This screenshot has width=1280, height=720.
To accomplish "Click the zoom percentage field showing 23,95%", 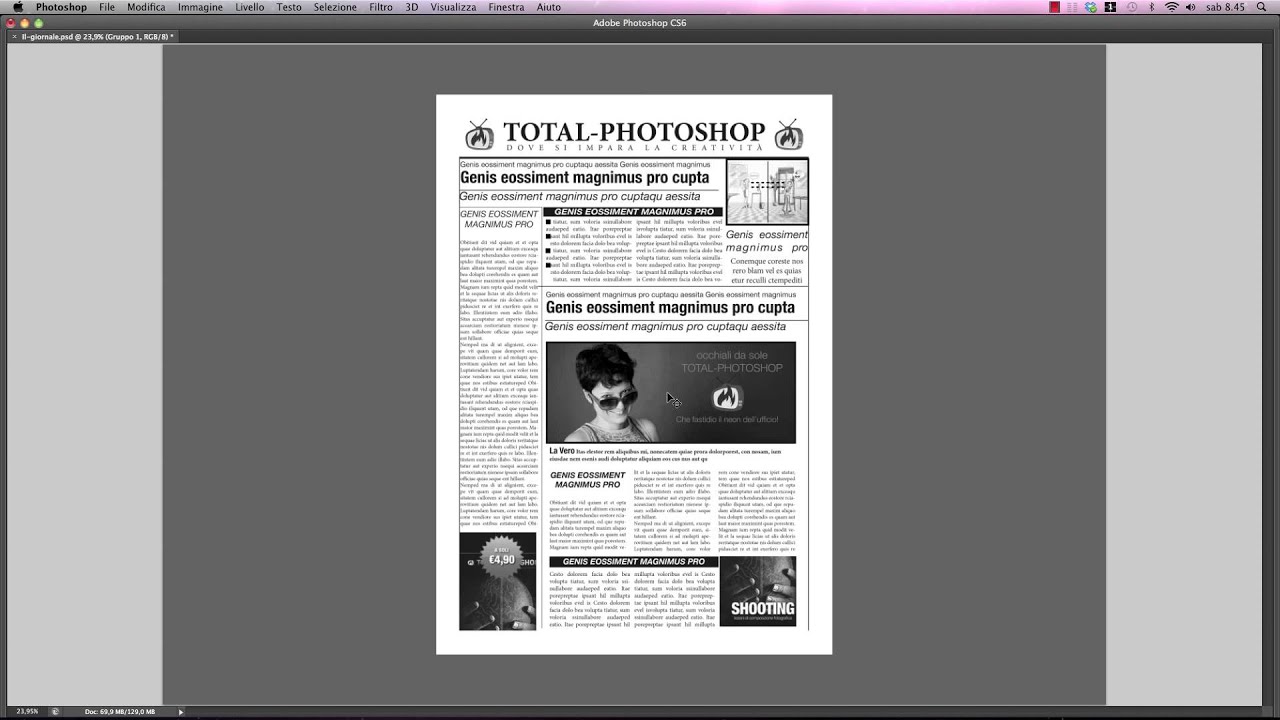I will [27, 711].
